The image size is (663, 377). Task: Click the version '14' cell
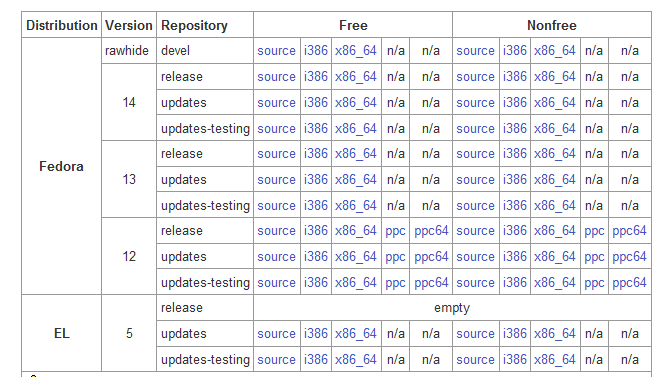pos(129,102)
